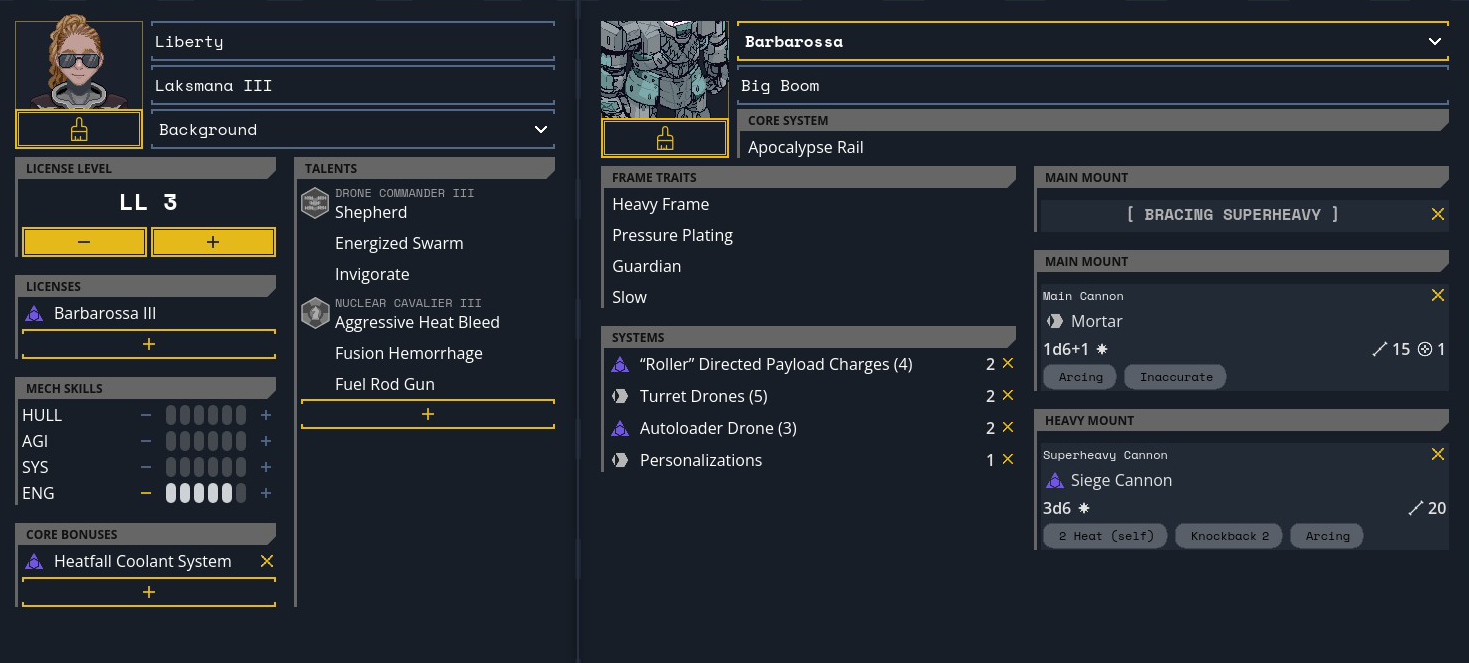1469x663 pixels.
Task: Click the Drone Commander talent icon
Action: [316, 203]
